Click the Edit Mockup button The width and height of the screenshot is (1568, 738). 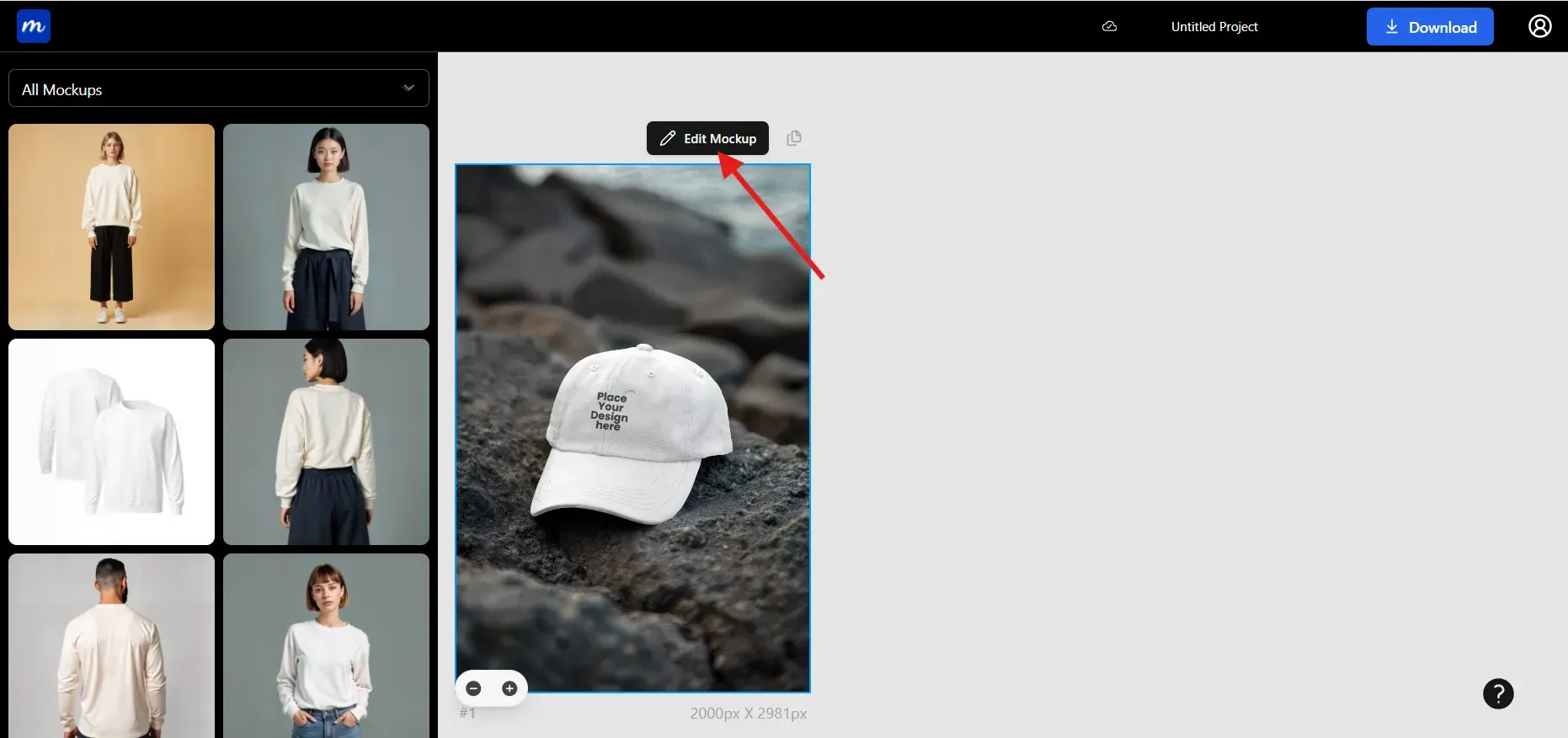707,138
